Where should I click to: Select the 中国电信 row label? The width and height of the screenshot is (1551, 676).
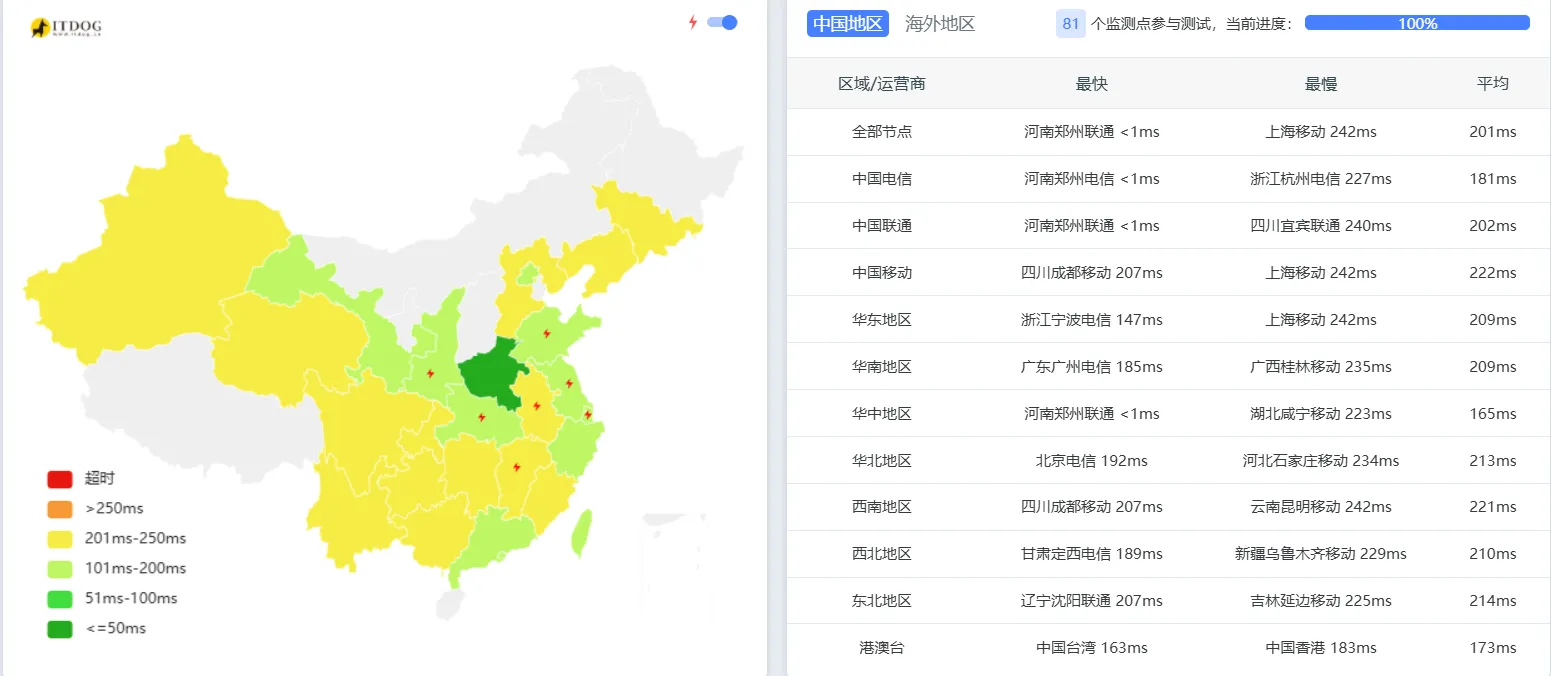pyautogui.click(x=882, y=179)
